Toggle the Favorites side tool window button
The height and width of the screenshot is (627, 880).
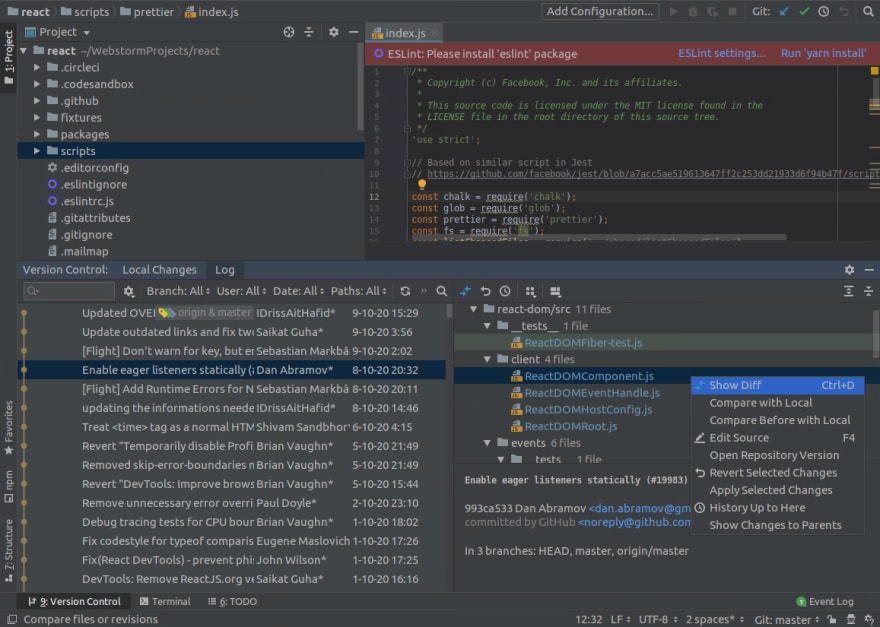[x=8, y=428]
